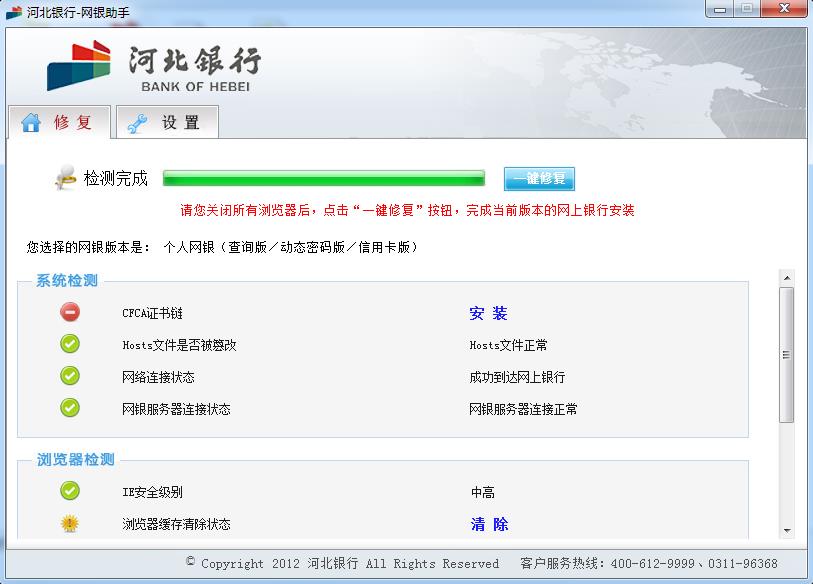Click the house icon on the 修复 tab
Viewport: 813px width, 584px height.
(31, 122)
